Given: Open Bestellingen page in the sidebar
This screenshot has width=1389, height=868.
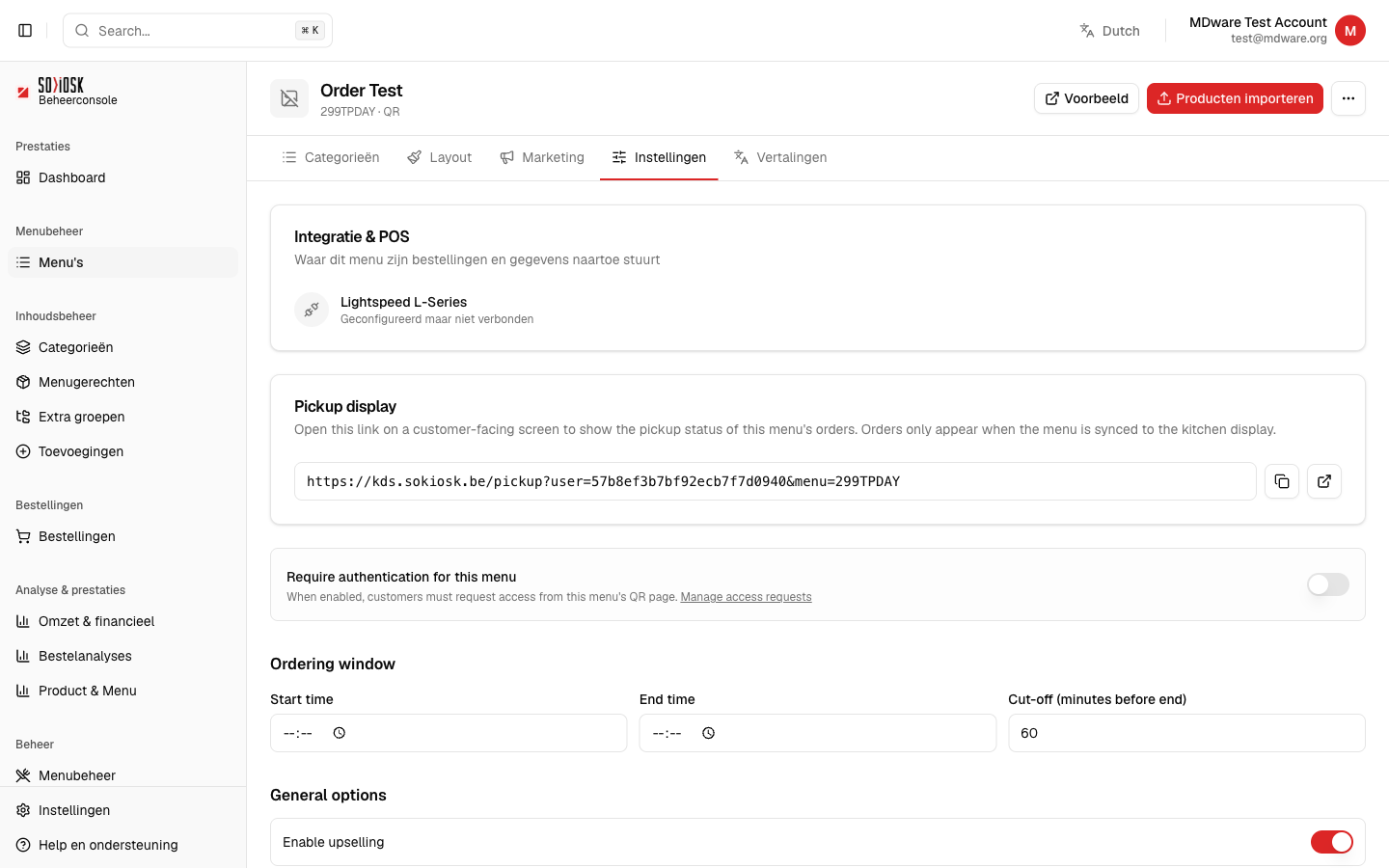Looking at the screenshot, I should 123,536.
